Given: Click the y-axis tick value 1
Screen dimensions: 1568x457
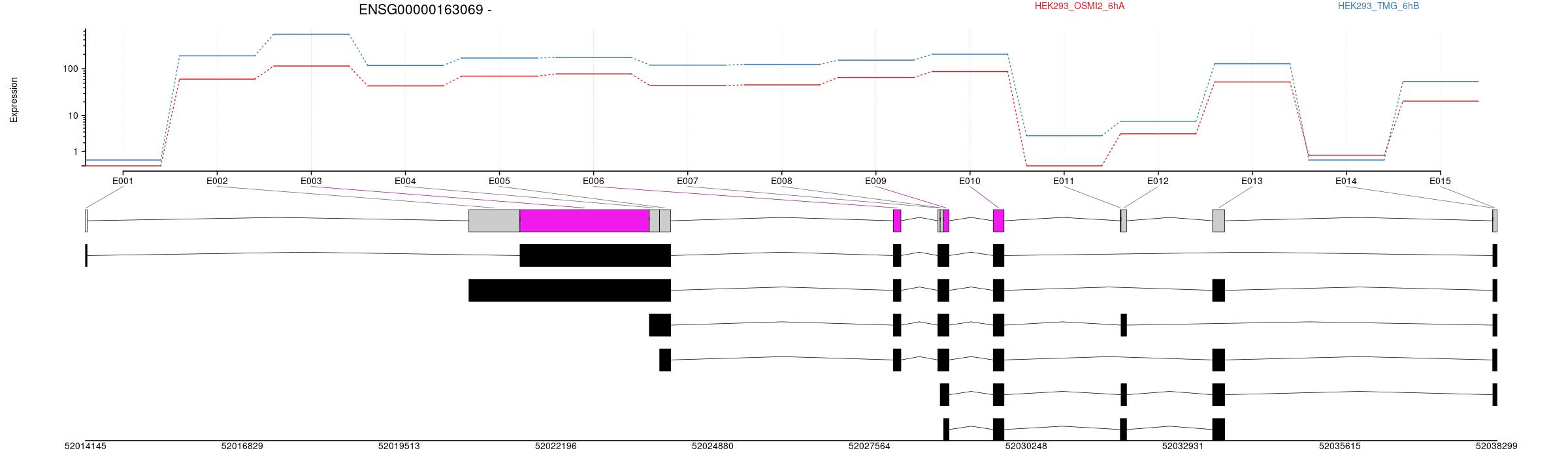Looking at the screenshot, I should pos(76,151).
